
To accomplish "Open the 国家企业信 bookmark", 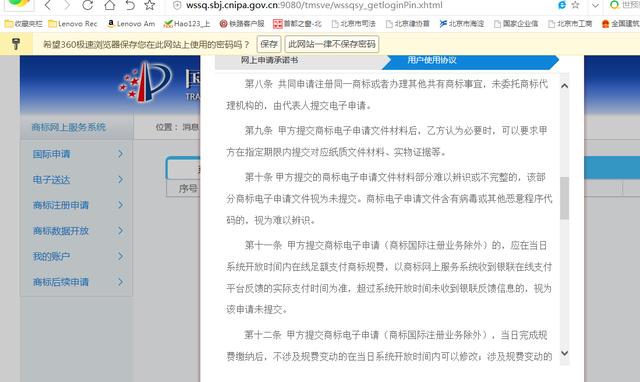I will coord(516,24).
